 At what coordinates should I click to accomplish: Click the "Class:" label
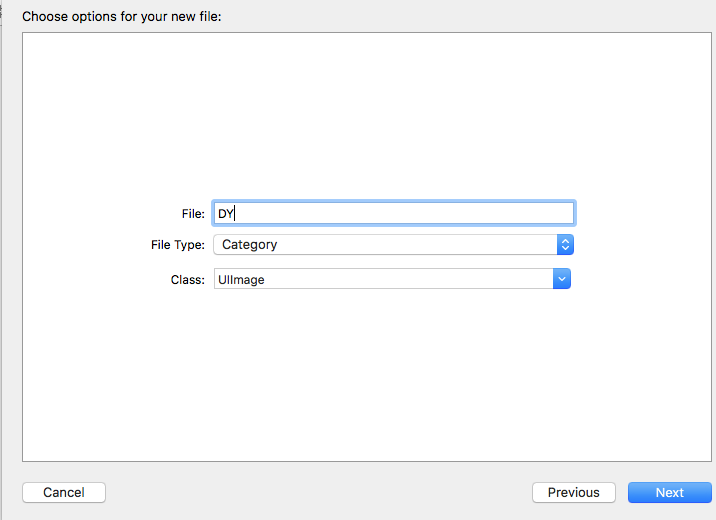188,280
